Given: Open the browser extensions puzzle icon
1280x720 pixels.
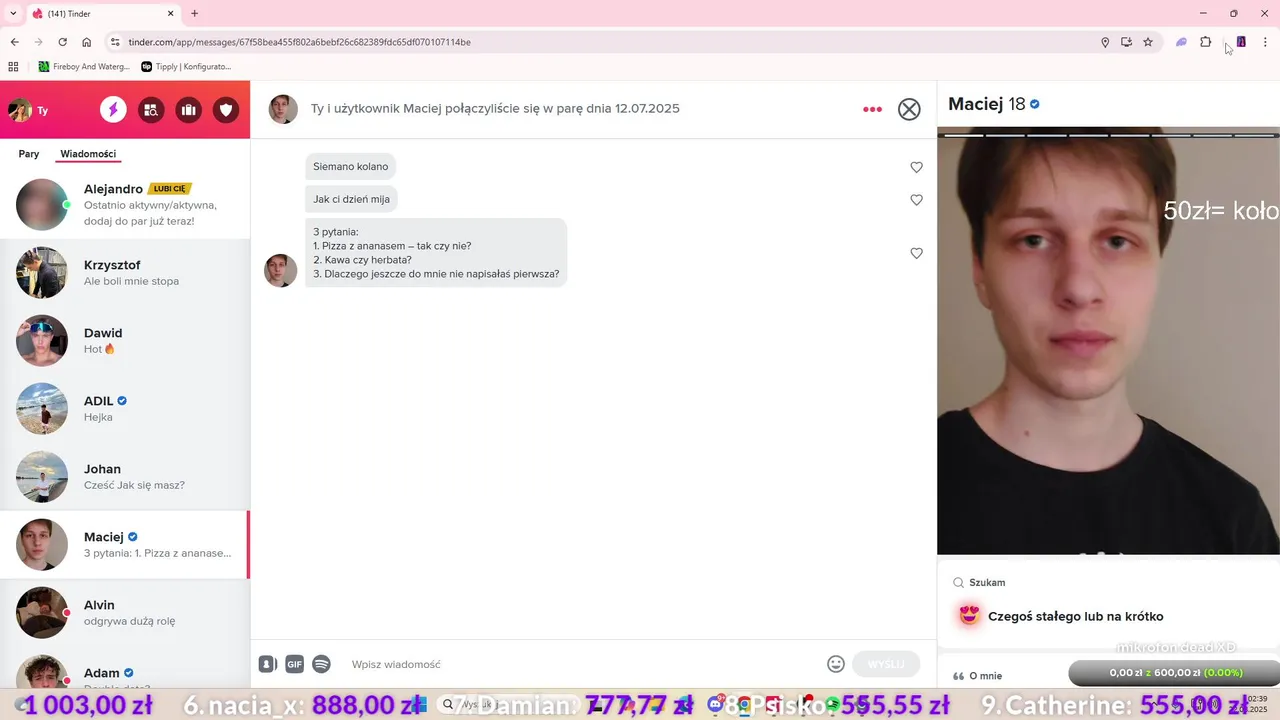Looking at the screenshot, I should [1205, 42].
